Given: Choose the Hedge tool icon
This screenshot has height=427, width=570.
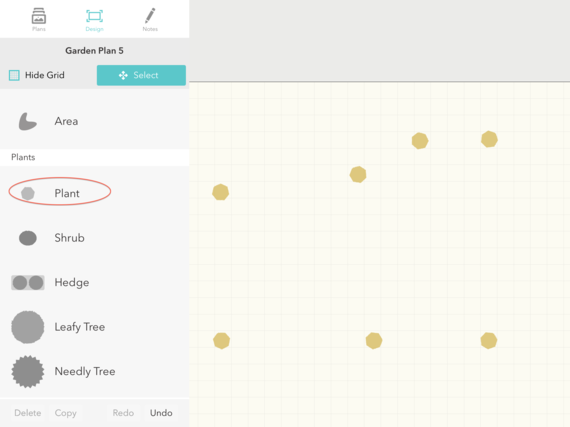Looking at the screenshot, I should pyautogui.click(x=28, y=283).
